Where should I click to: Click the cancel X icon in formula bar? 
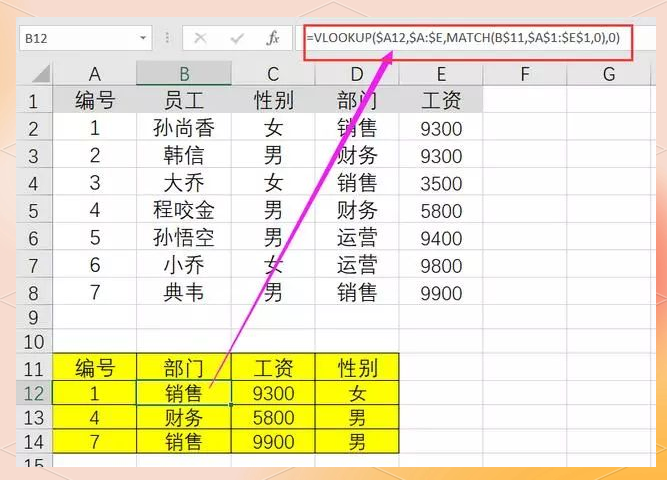tap(200, 38)
